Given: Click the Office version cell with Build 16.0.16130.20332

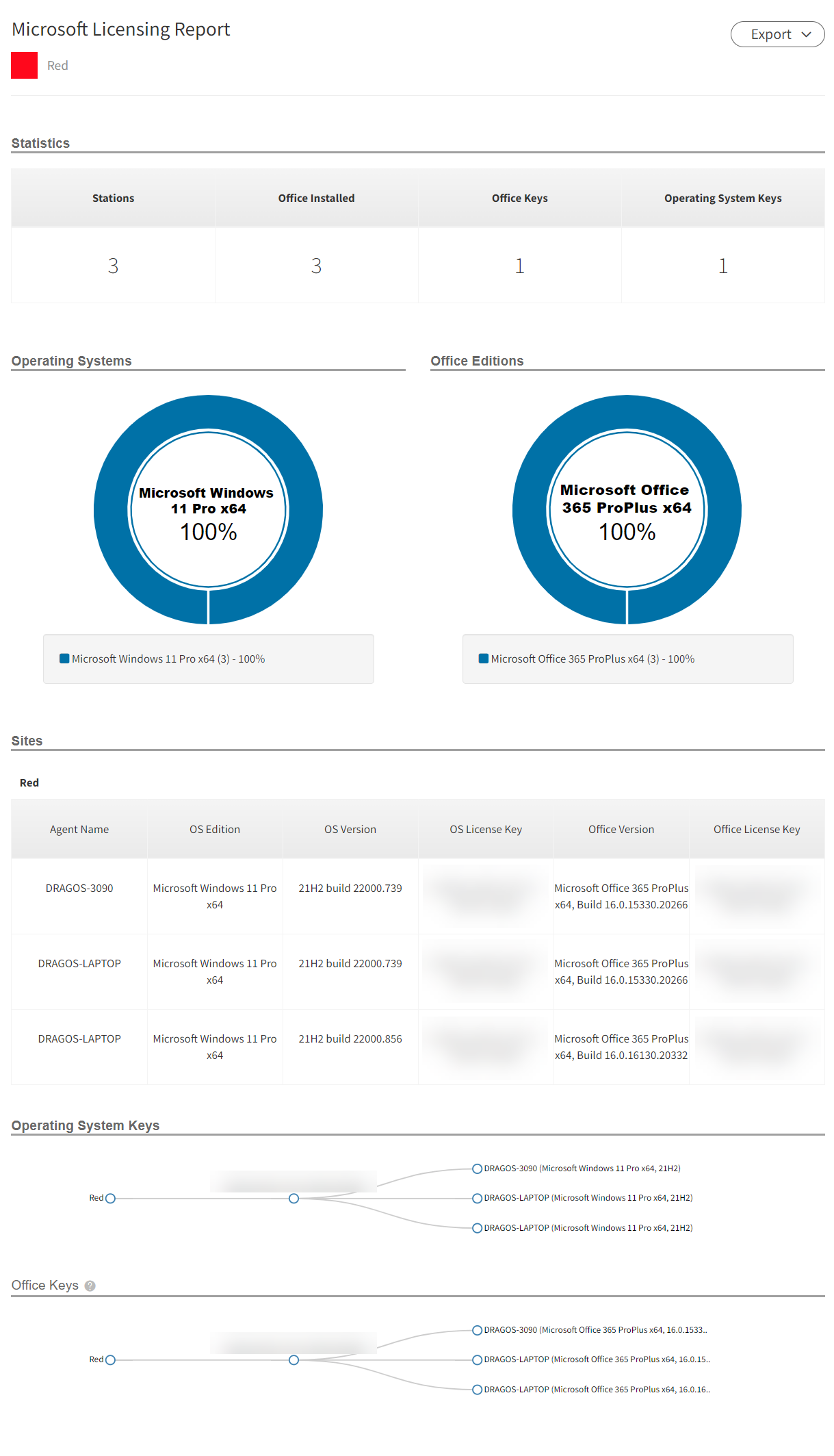Looking at the screenshot, I should (621, 1047).
